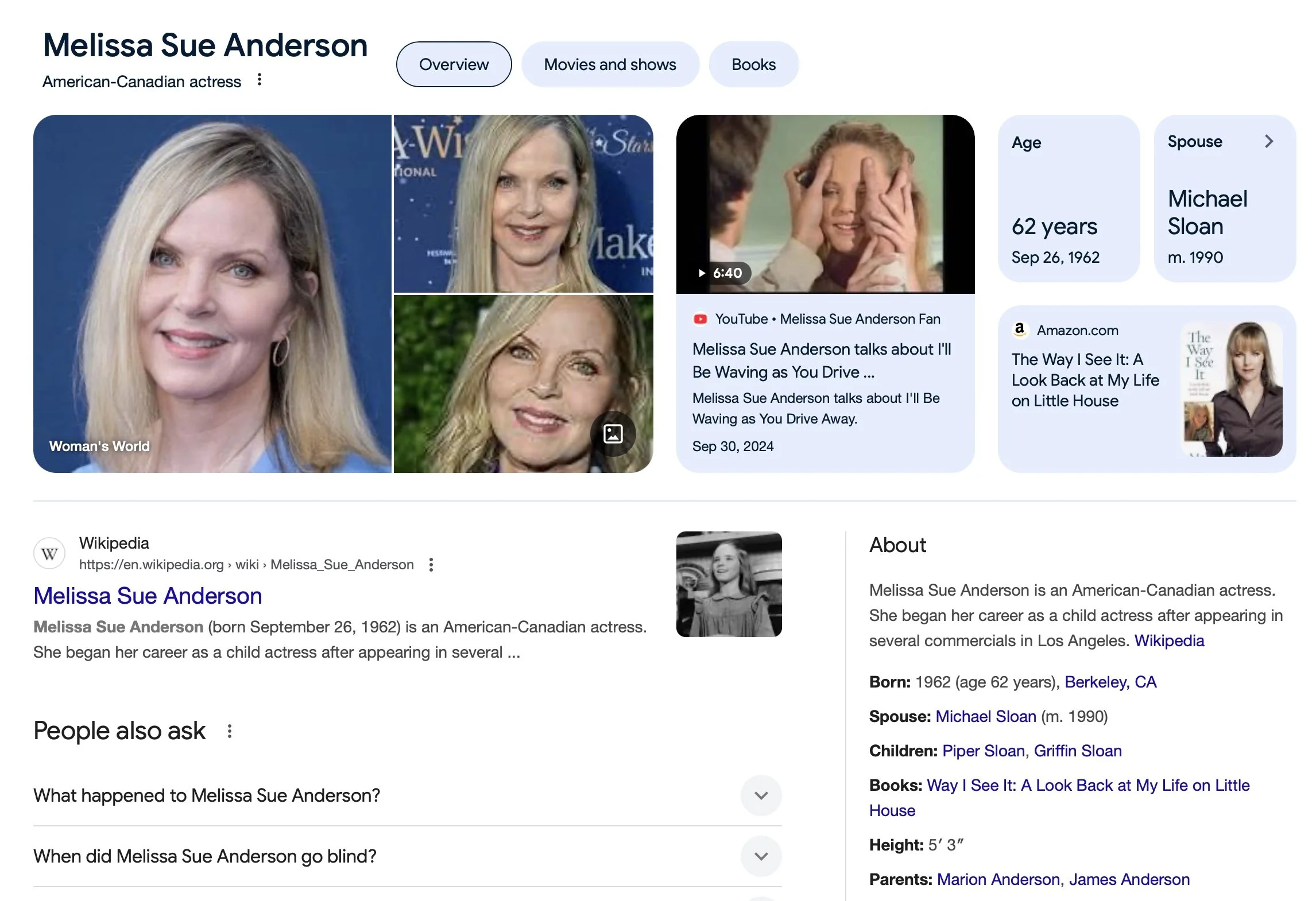This screenshot has width=1316, height=901.
Task: Open Piper Sloan link under Children
Action: coord(983,751)
